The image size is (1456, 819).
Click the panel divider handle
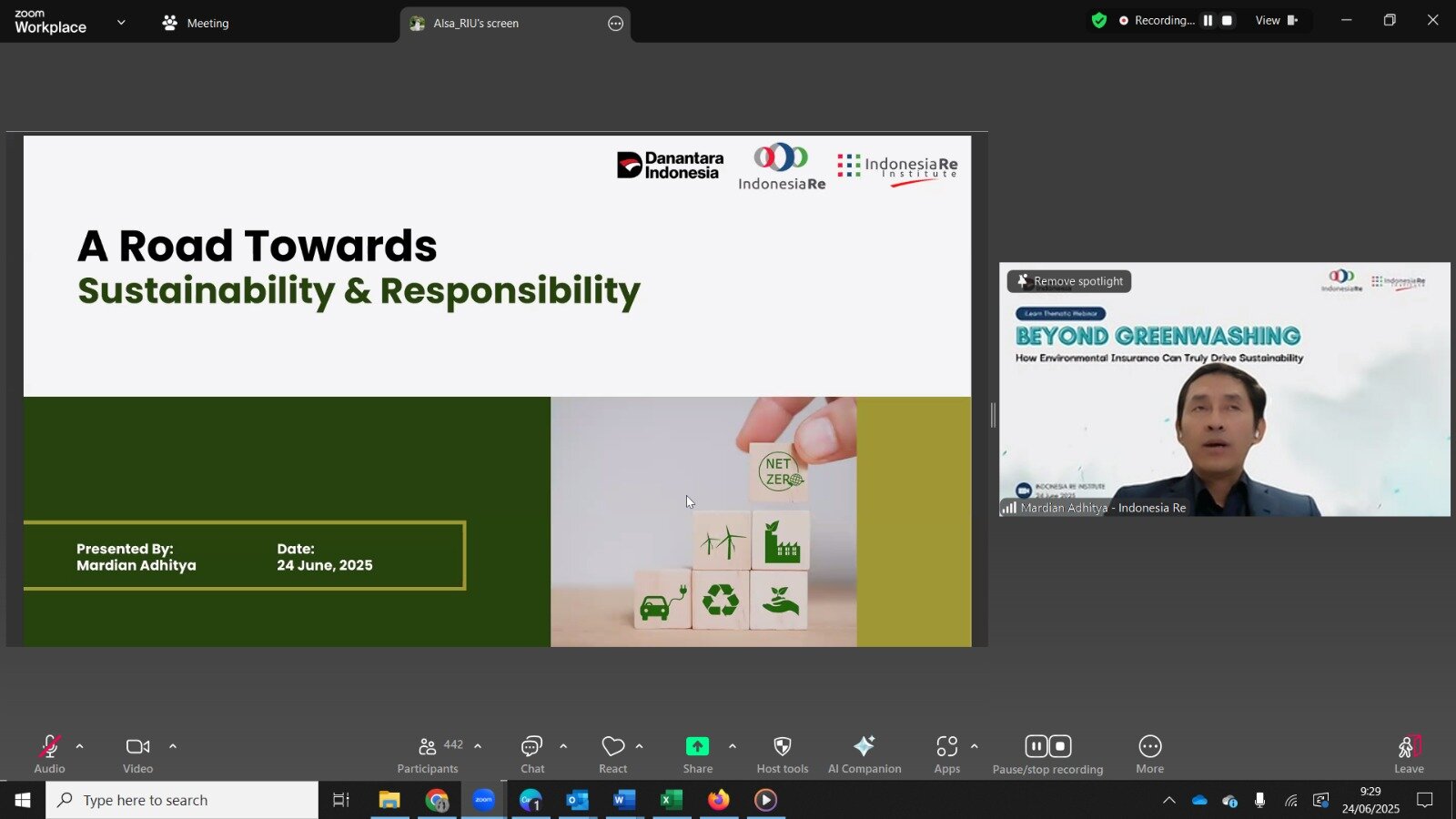coord(993,415)
